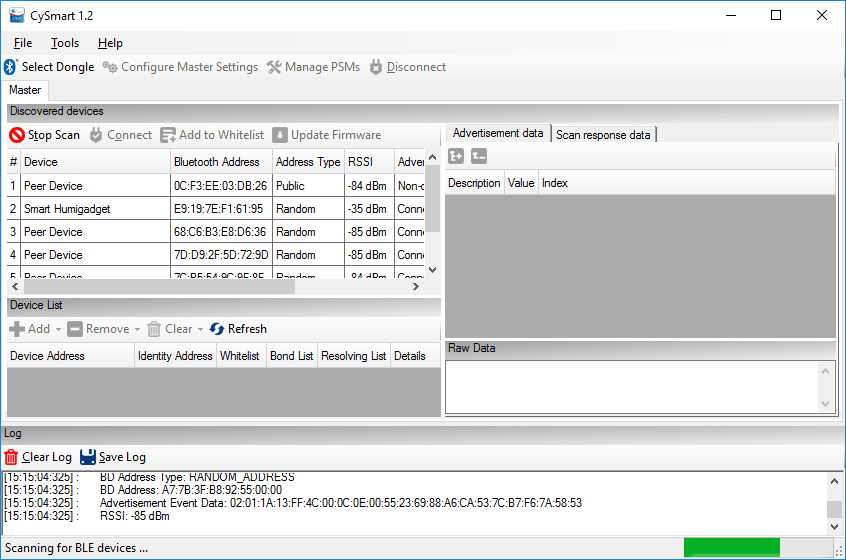846x560 pixels.
Task: Click the log panel scrollbar thumb
Action: 834,509
